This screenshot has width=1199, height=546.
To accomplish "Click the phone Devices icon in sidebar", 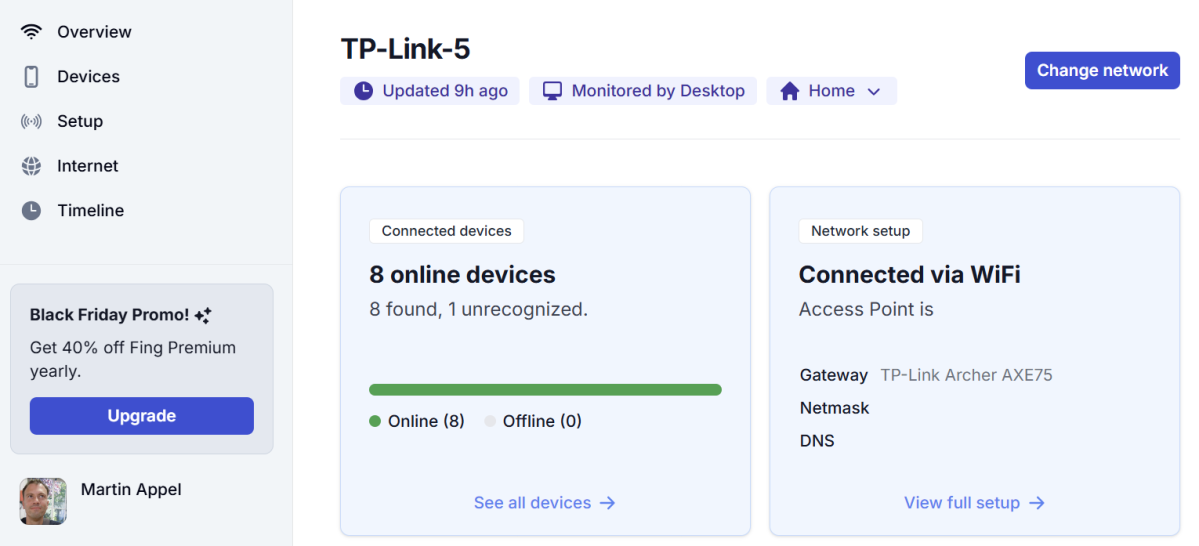I will (x=32, y=77).
